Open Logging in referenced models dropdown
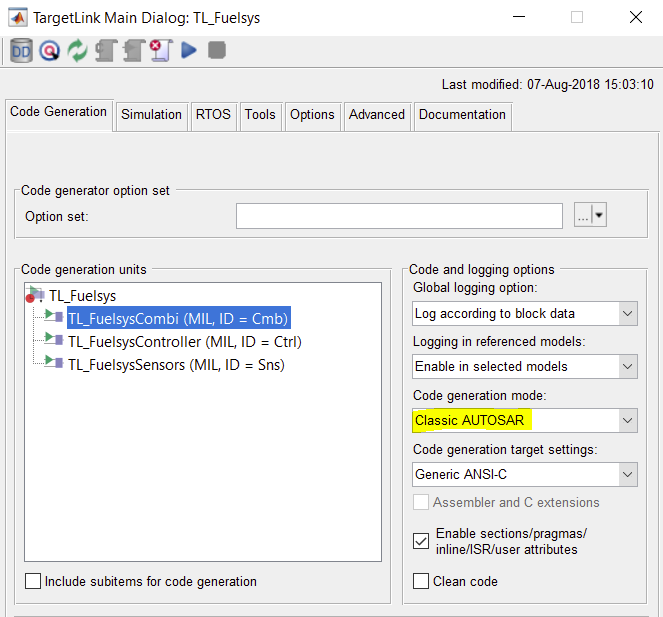Image resolution: width=663 pixels, height=617 pixels. coord(525,366)
